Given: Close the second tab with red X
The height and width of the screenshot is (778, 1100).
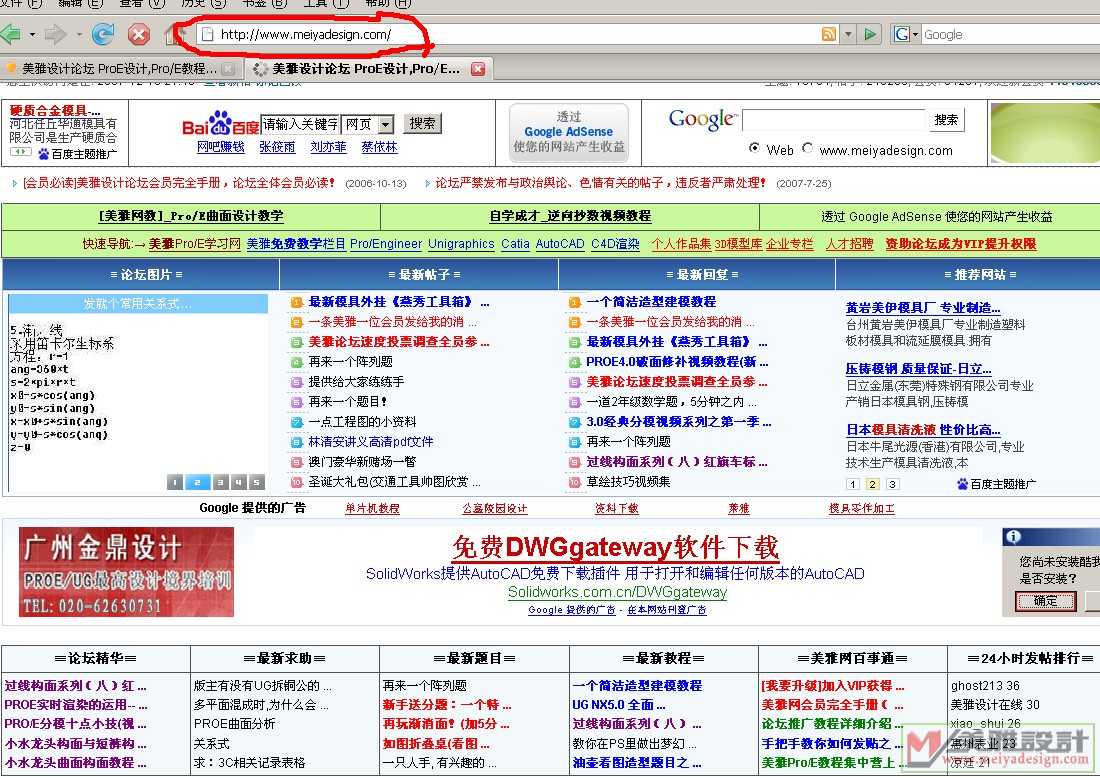Looking at the screenshot, I should [x=478, y=69].
